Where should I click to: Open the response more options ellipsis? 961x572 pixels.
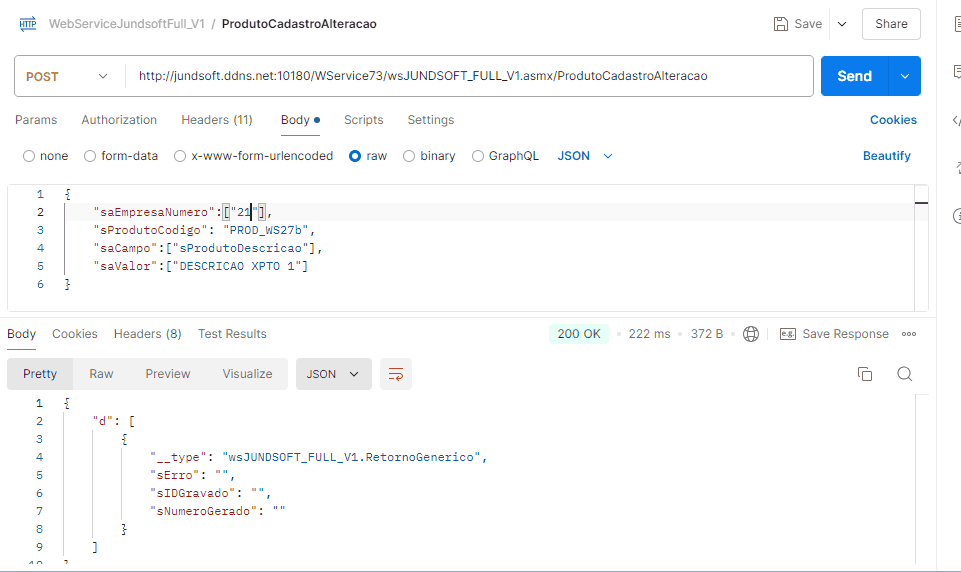(909, 334)
